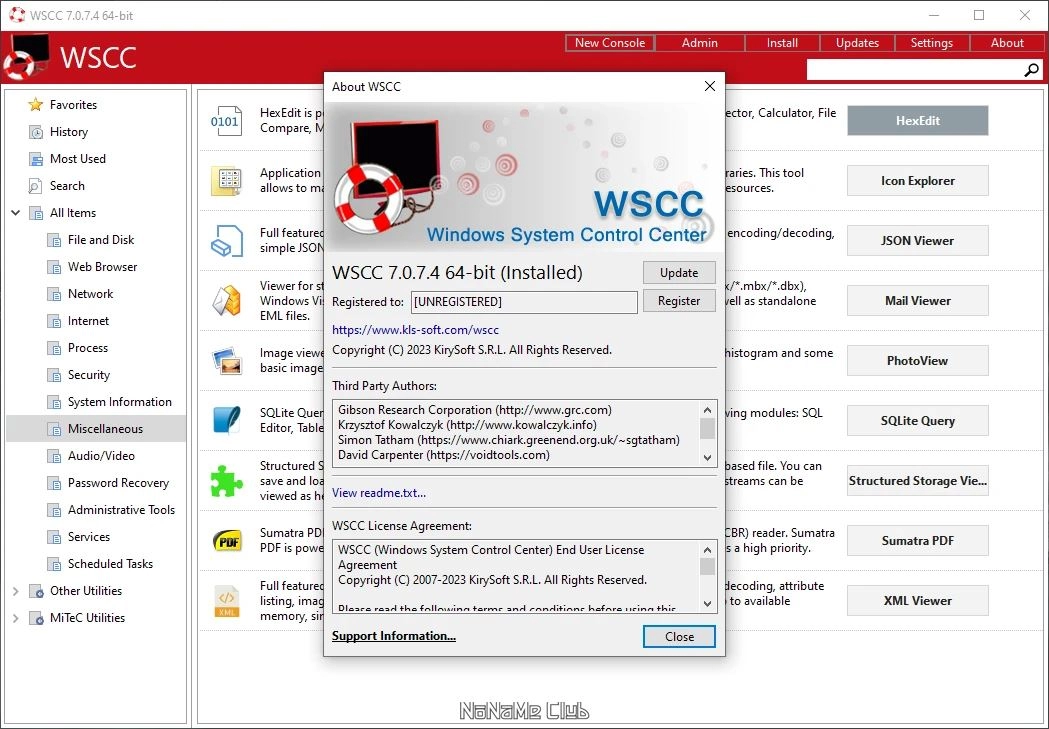Expand the MiTeC Utilities tree node

coord(15,618)
